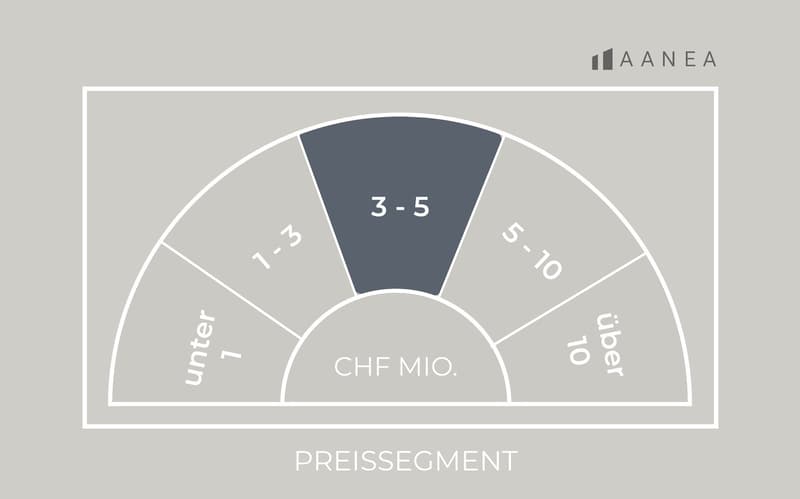Click the AANEA bar chart logo icon

[602, 59]
